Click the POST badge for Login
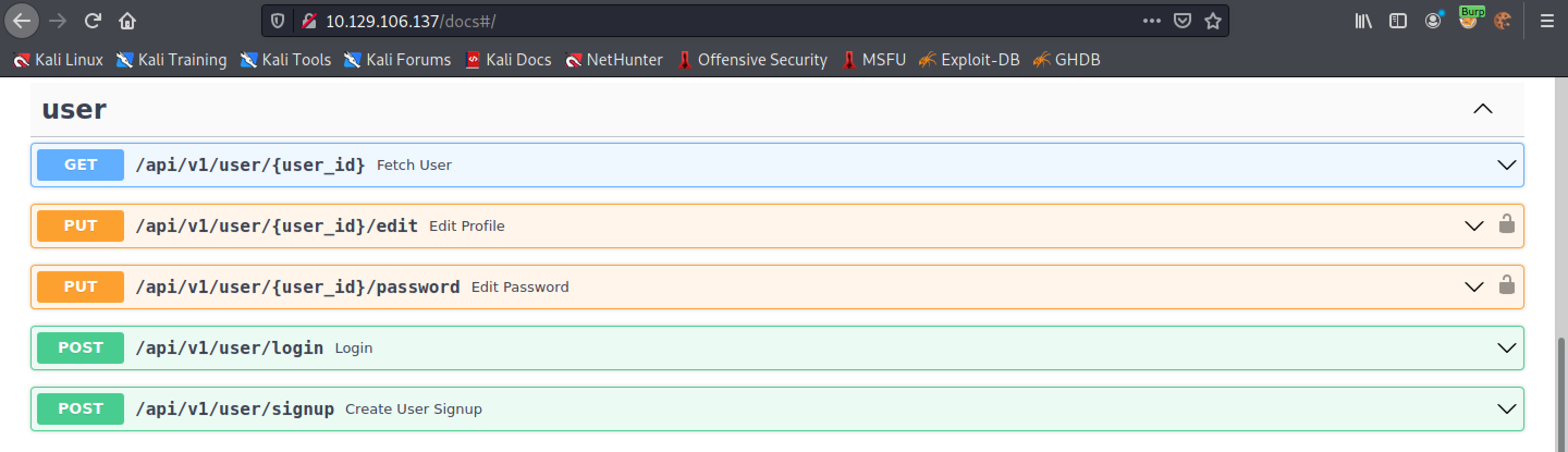 click(x=81, y=348)
